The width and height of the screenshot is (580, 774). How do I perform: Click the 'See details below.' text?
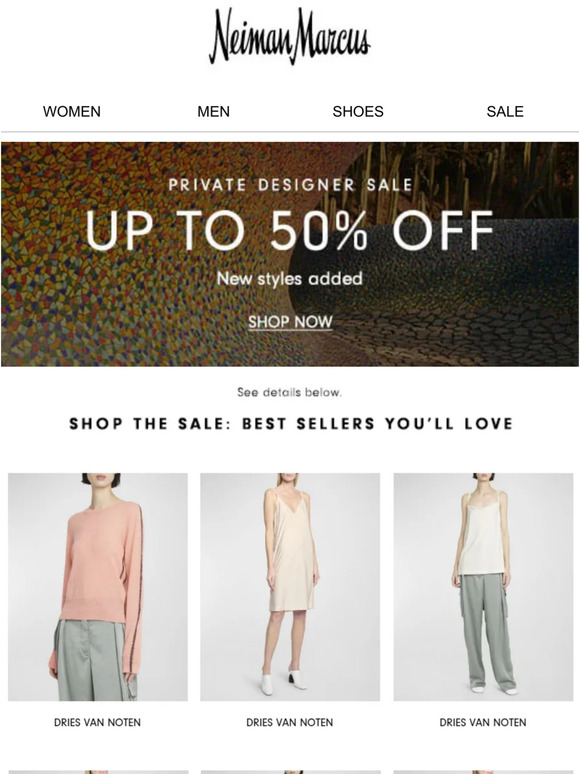coord(290,392)
